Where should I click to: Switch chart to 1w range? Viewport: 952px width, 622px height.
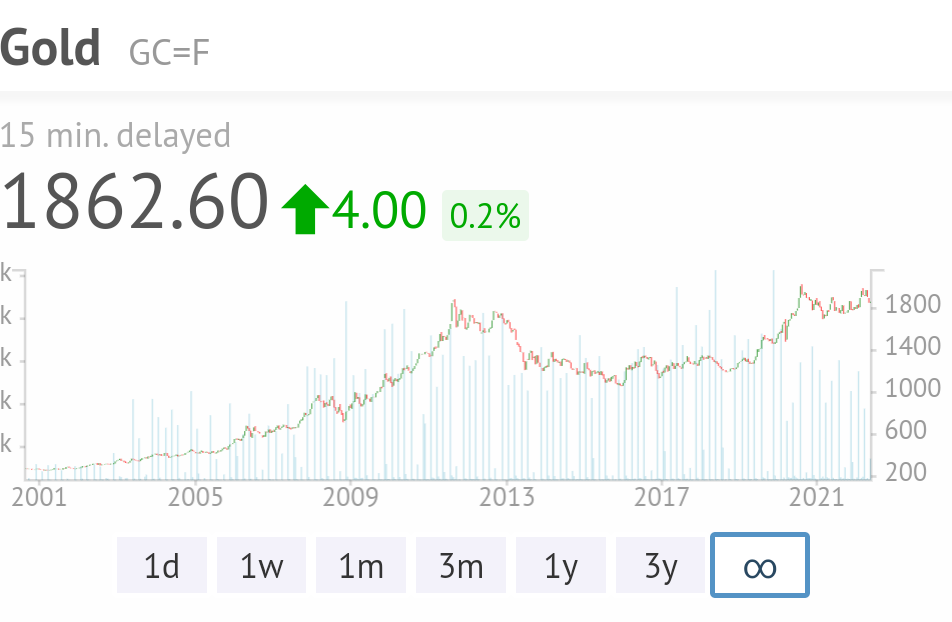(261, 566)
